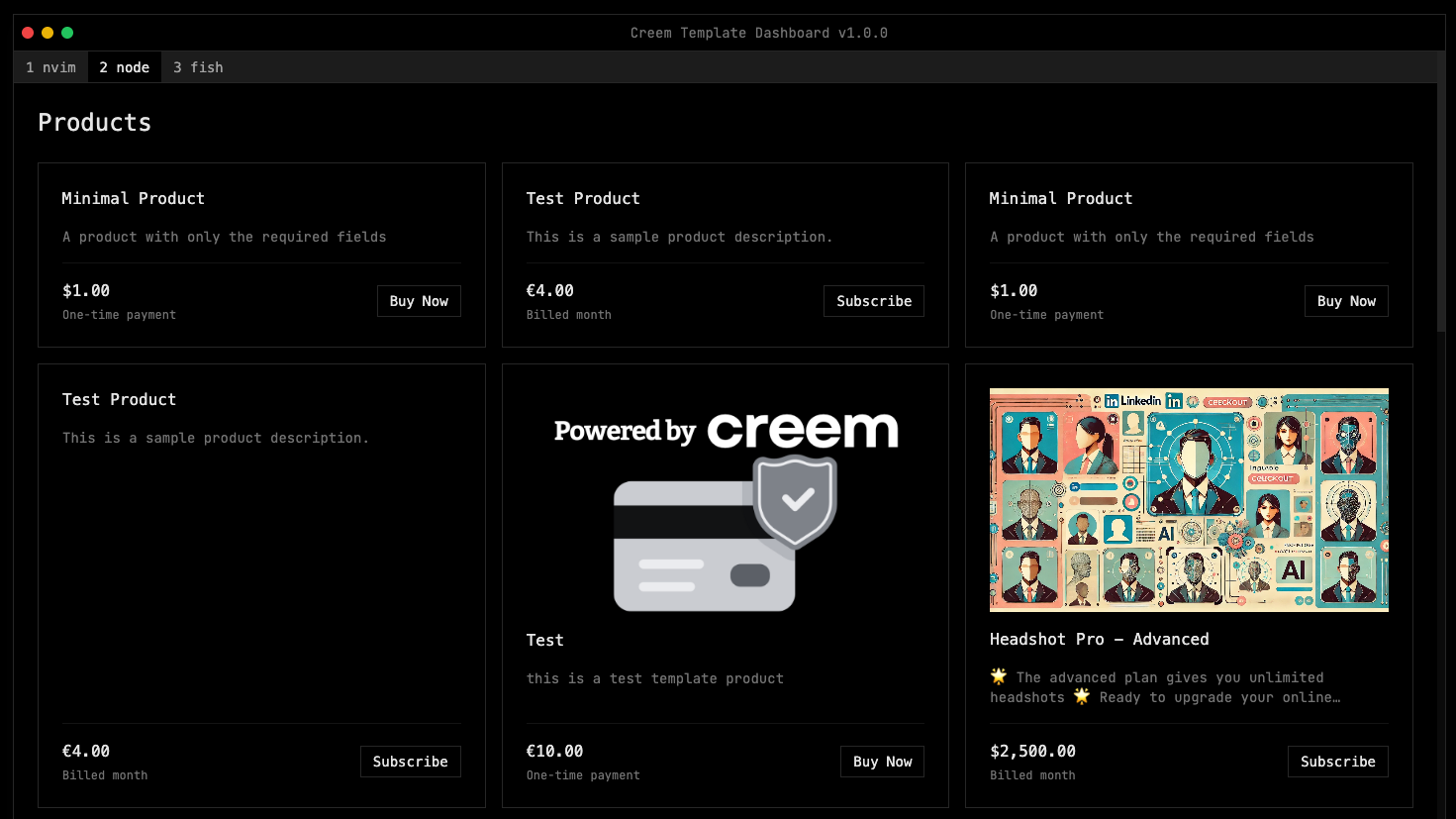This screenshot has height=819, width=1456.
Task: Click 'this is a test template product' text
Action: point(655,678)
